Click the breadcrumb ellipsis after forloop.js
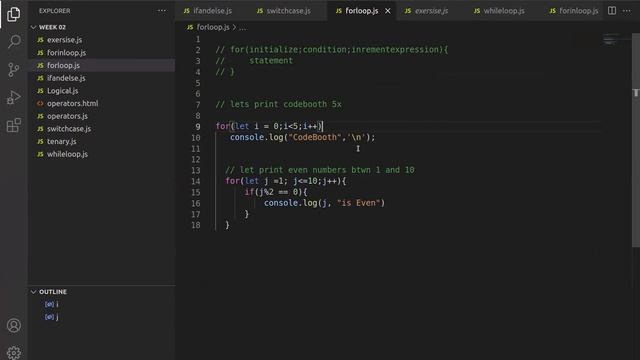This screenshot has width=640, height=360. [x=243, y=27]
